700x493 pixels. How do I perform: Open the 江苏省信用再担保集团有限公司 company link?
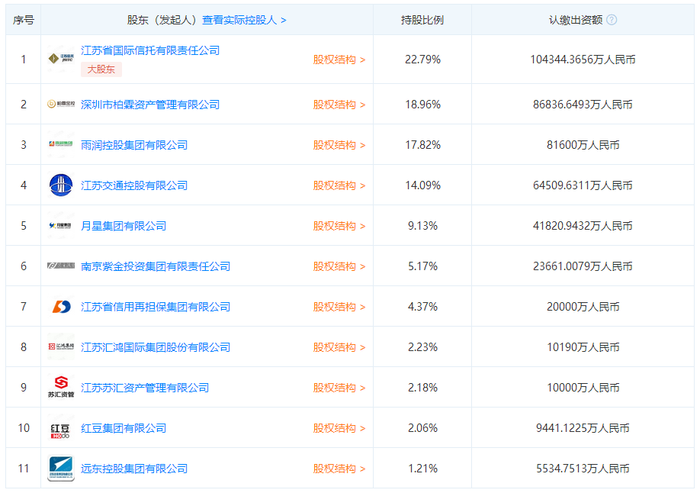[x=155, y=307]
